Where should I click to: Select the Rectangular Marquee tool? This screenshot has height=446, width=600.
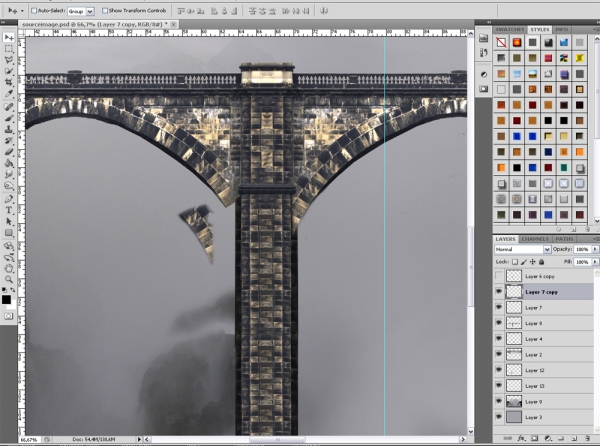pos(9,49)
